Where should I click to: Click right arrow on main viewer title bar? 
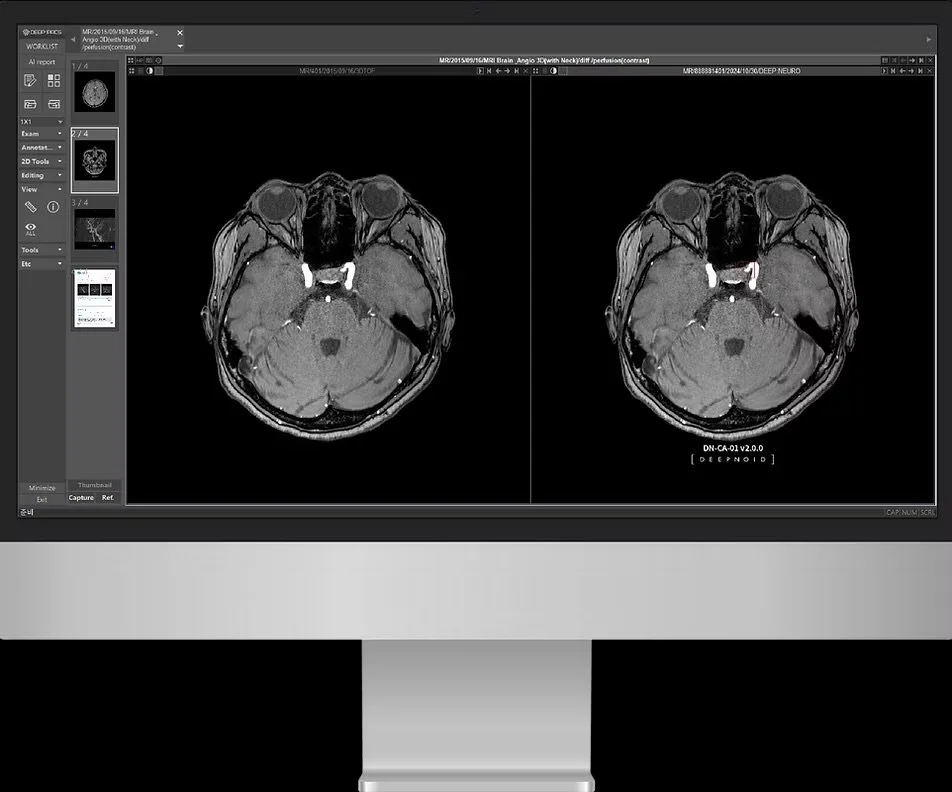(x=912, y=60)
